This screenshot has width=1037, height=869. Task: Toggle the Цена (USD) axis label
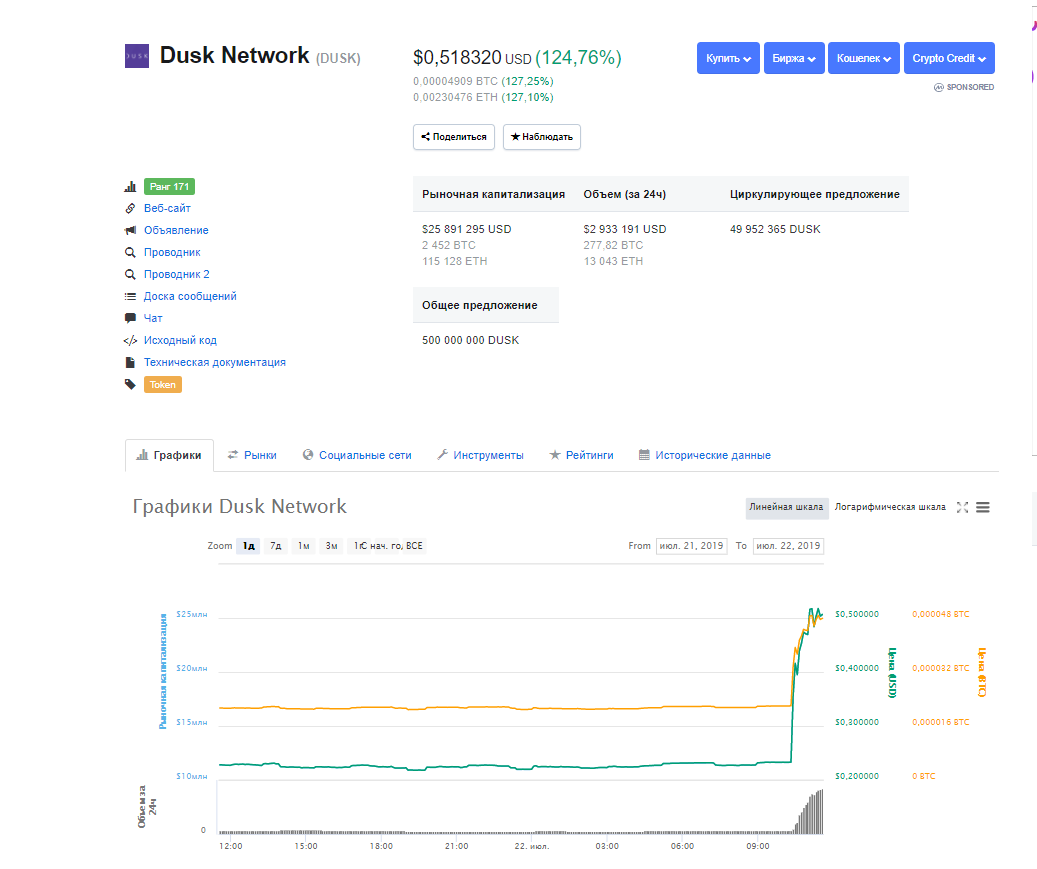892,673
